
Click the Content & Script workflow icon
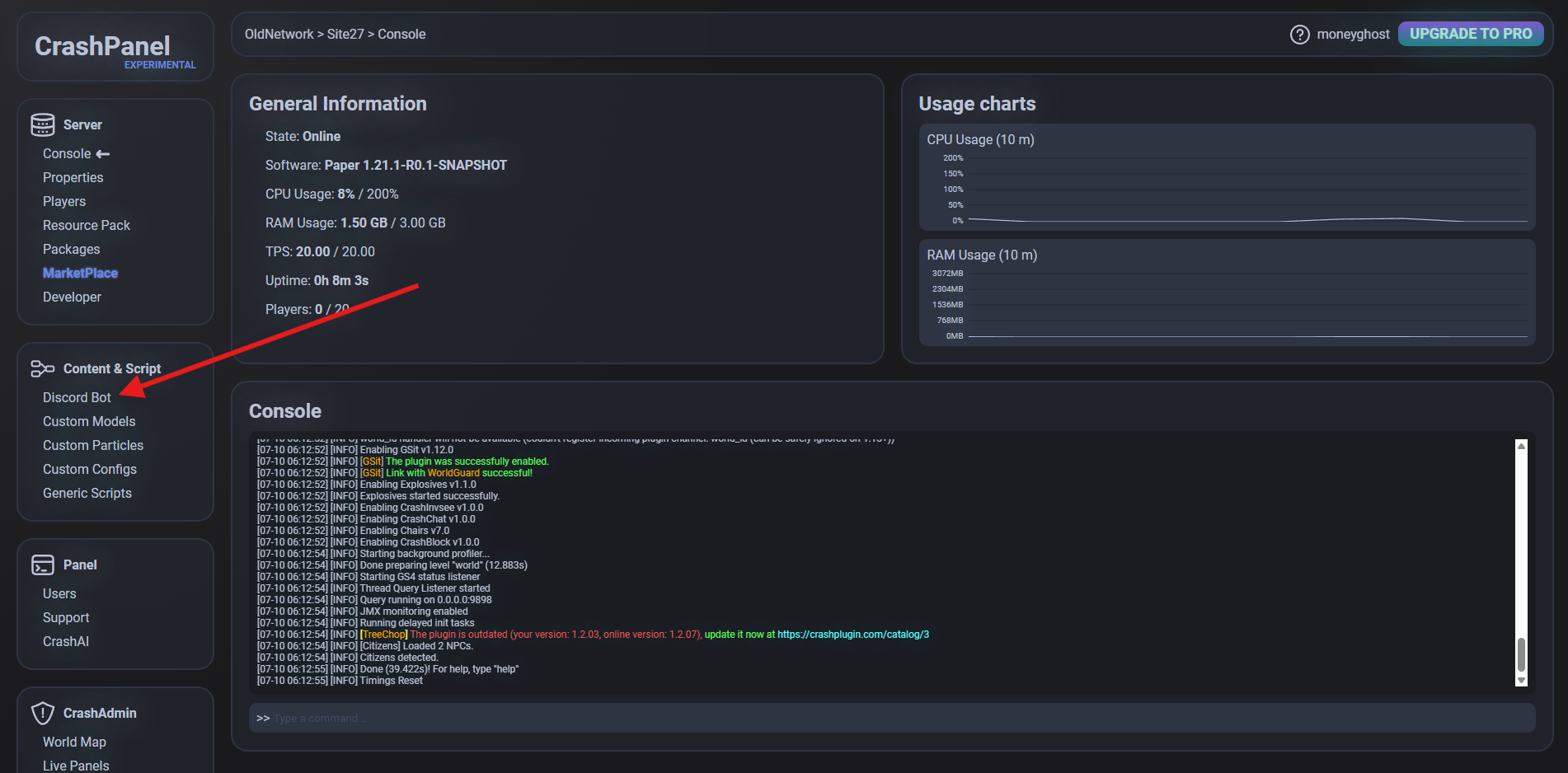[x=43, y=368]
